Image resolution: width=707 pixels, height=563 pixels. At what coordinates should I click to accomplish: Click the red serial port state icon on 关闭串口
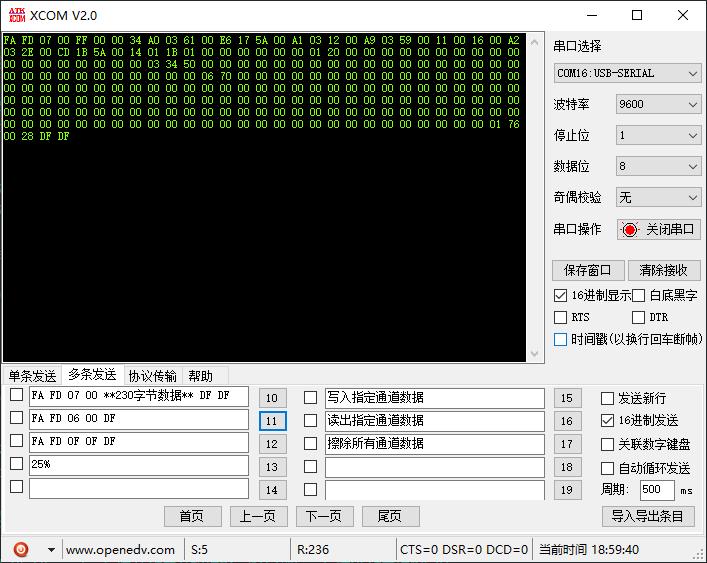630,229
